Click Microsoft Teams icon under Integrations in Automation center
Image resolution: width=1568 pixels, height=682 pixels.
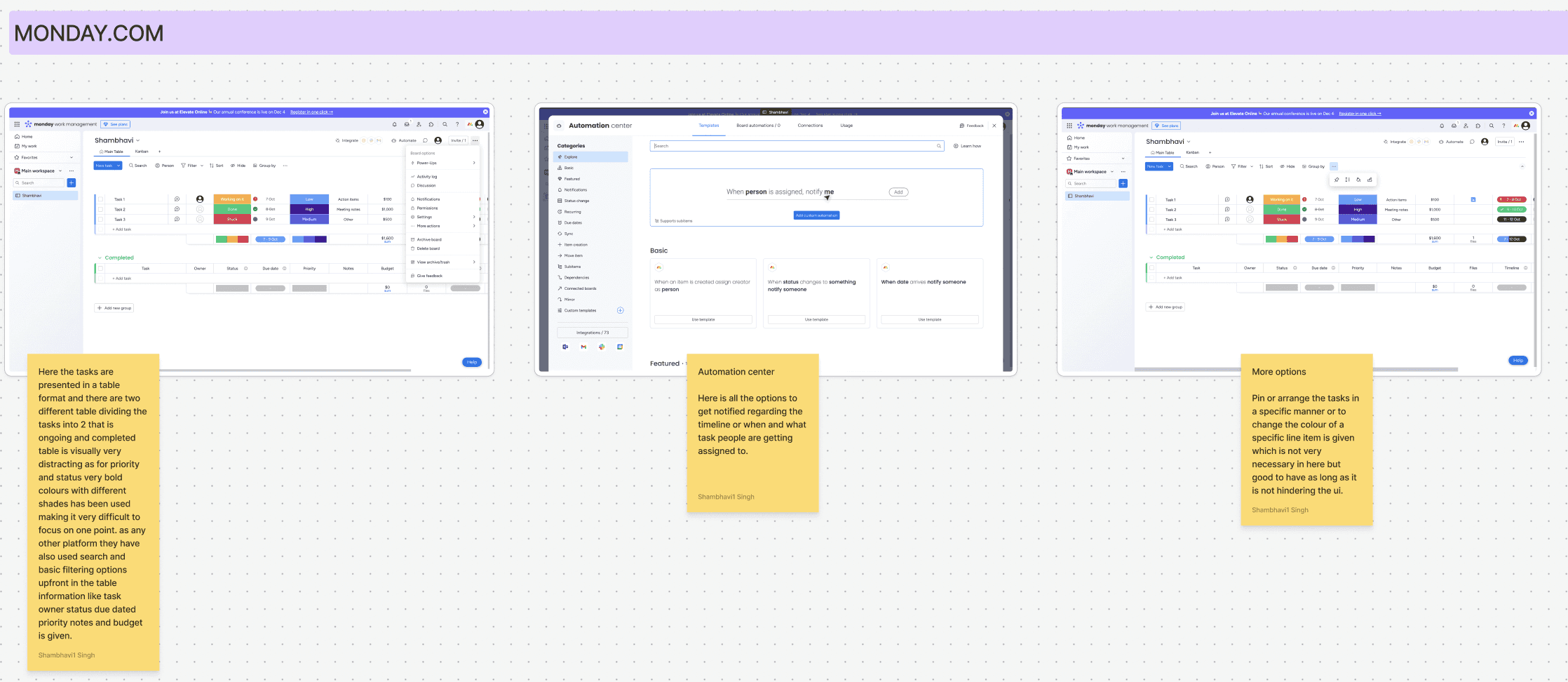pyautogui.click(x=565, y=347)
